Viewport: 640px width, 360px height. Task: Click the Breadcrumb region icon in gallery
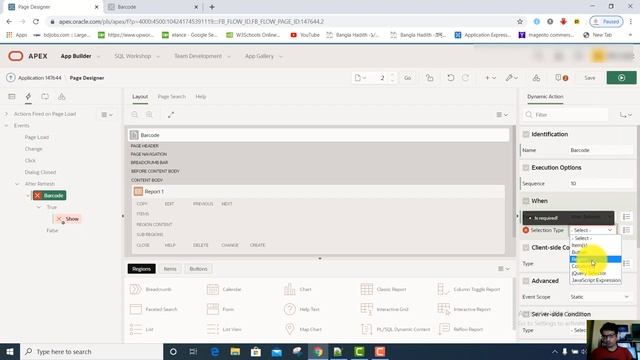click(x=136, y=289)
